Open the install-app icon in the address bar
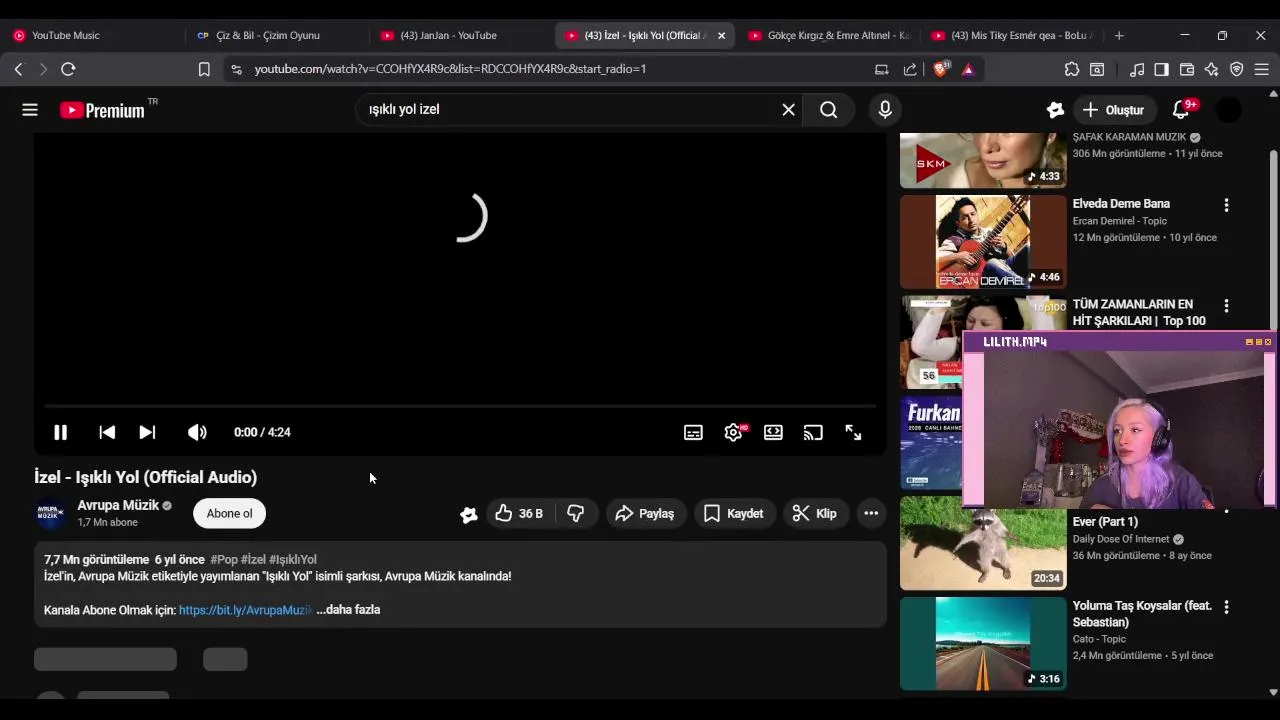The height and width of the screenshot is (720, 1280). click(x=881, y=69)
